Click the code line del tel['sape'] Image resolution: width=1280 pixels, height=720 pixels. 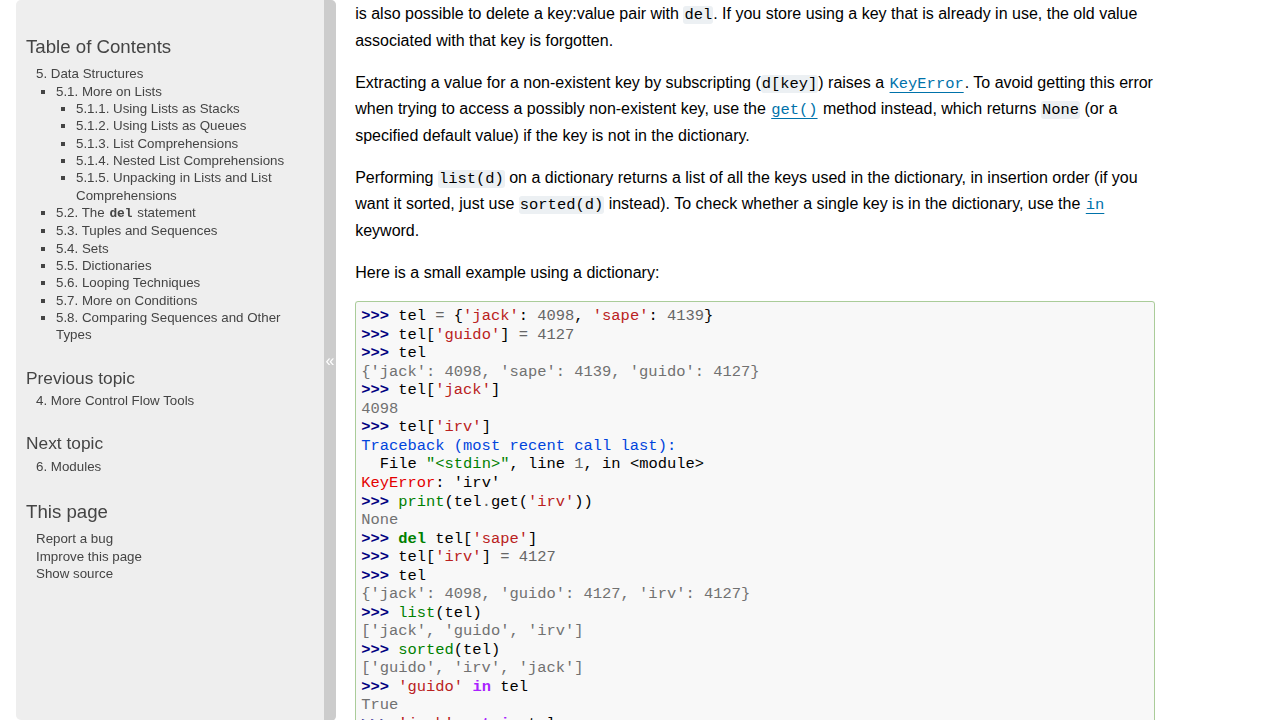[449, 539]
